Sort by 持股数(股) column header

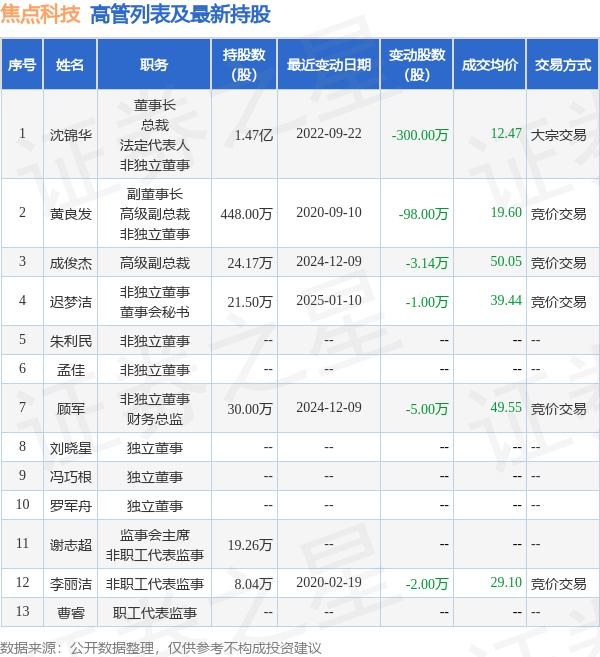click(x=243, y=65)
